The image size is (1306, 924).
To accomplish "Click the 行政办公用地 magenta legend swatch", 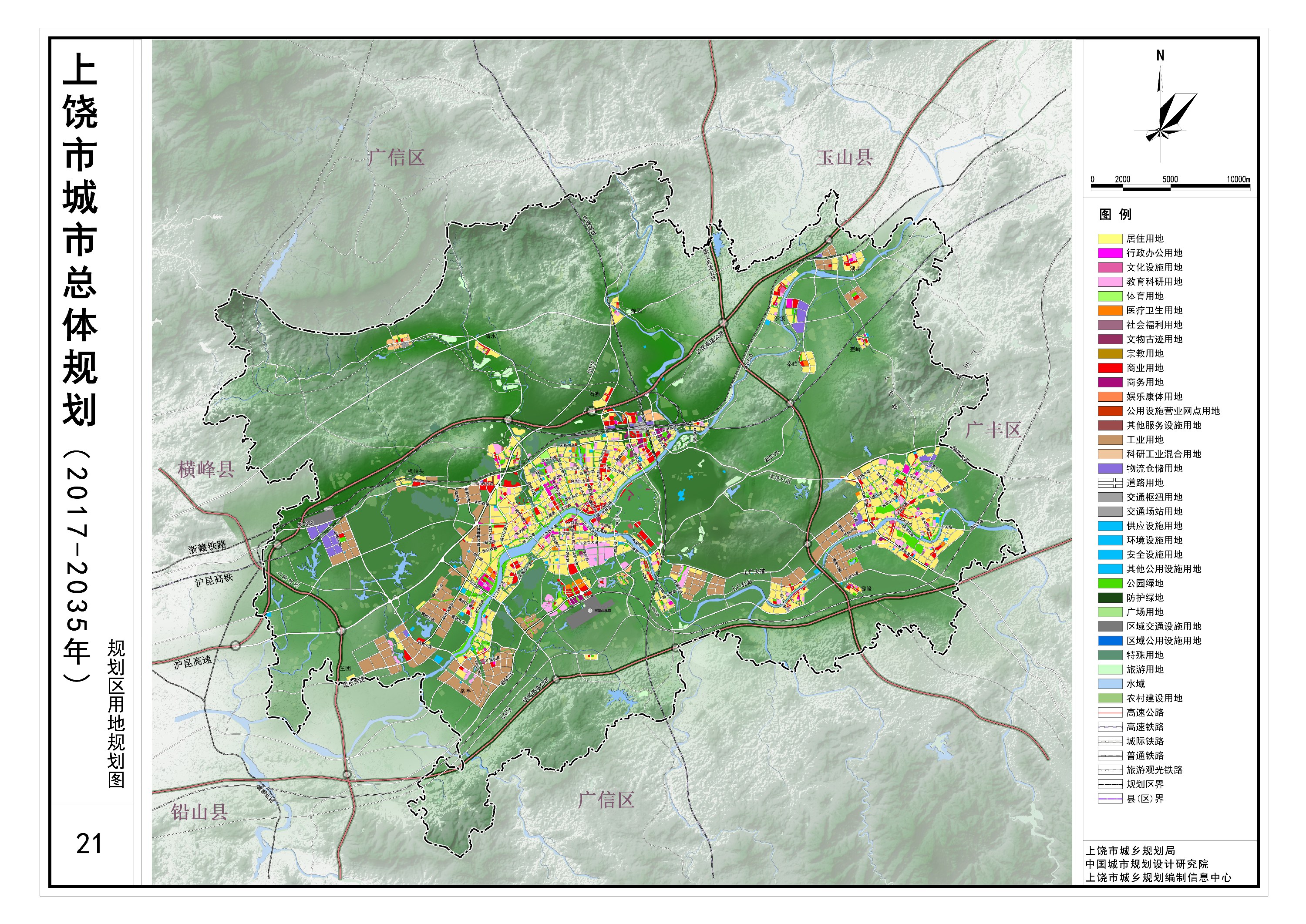I will click(1109, 253).
